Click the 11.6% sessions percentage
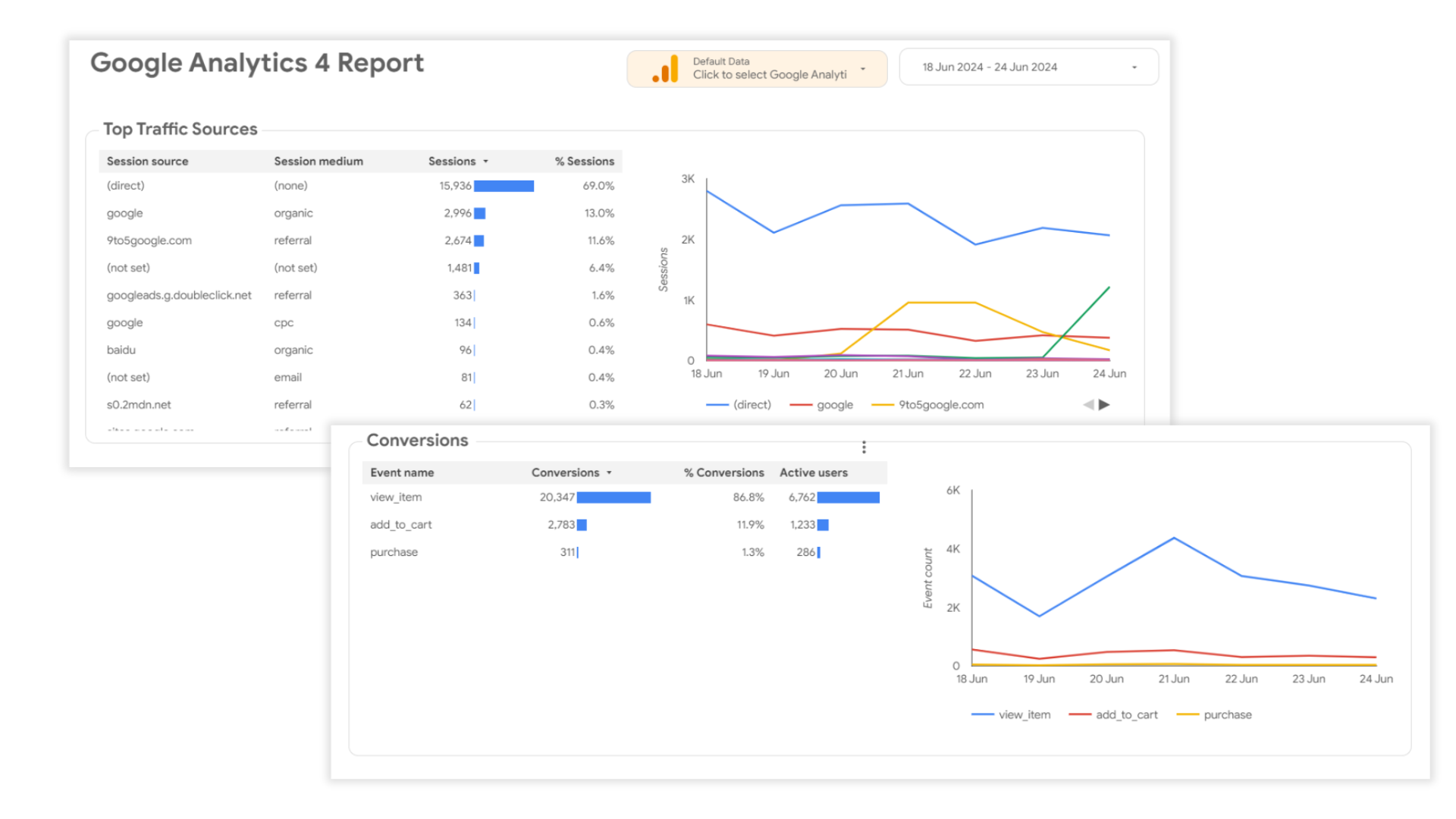Image resolution: width=1456 pixels, height=819 pixels. [601, 240]
